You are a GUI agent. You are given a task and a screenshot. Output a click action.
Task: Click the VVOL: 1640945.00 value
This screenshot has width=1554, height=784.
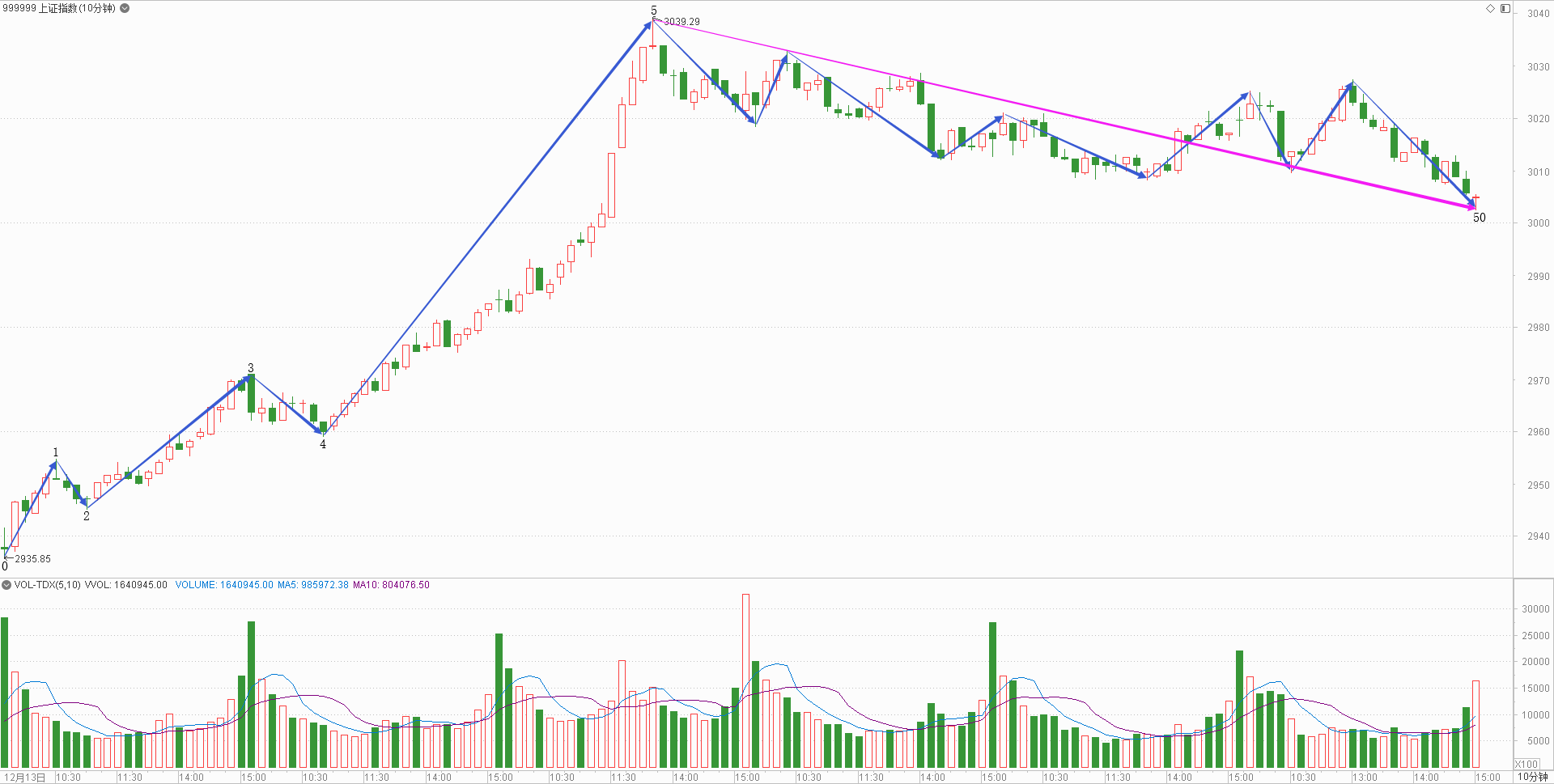pos(126,585)
